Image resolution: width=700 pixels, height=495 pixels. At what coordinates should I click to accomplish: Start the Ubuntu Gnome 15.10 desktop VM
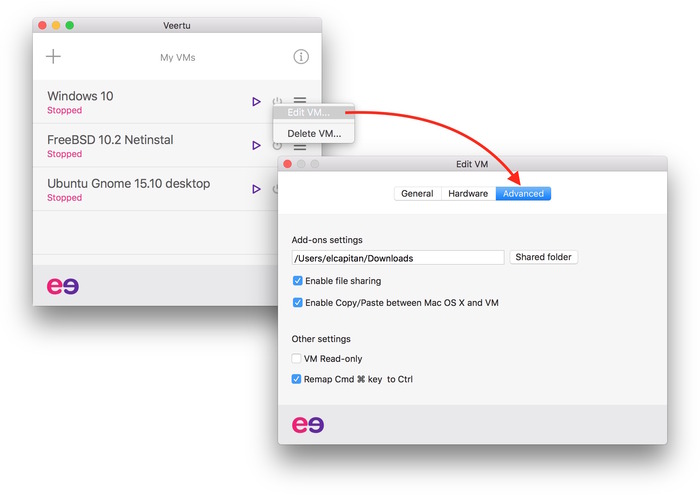(256, 189)
